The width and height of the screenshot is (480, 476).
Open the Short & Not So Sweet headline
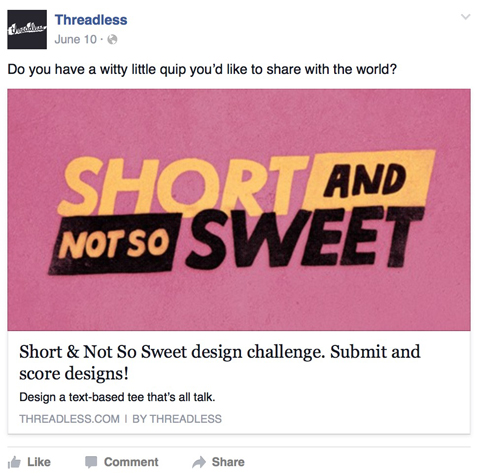(220, 362)
